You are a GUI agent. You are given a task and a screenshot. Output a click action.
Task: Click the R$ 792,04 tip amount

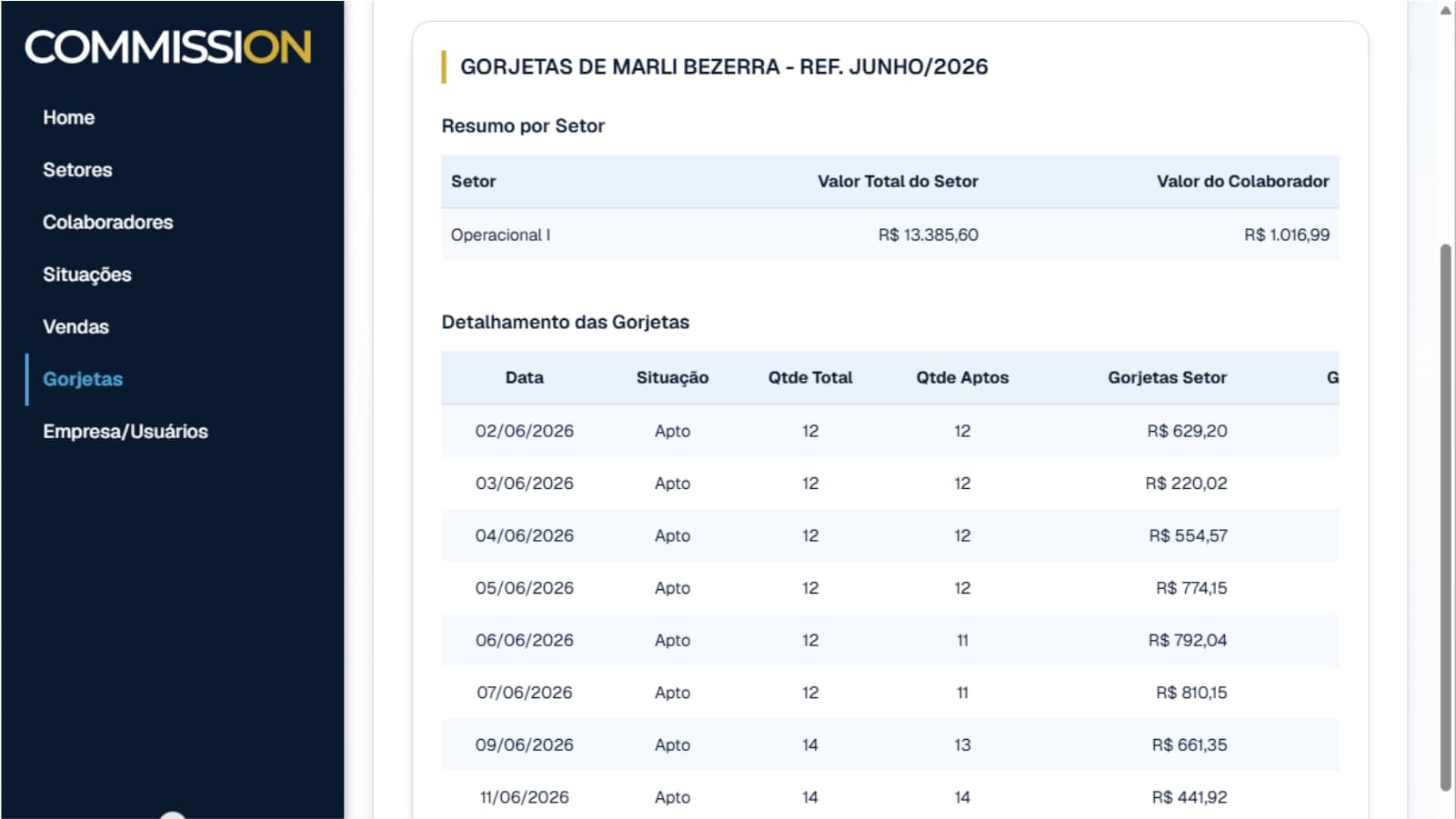(1188, 640)
